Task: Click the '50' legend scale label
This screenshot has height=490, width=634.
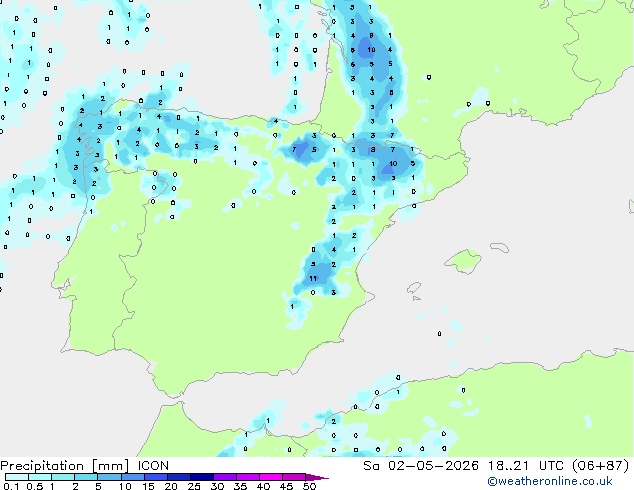Action: point(309,486)
